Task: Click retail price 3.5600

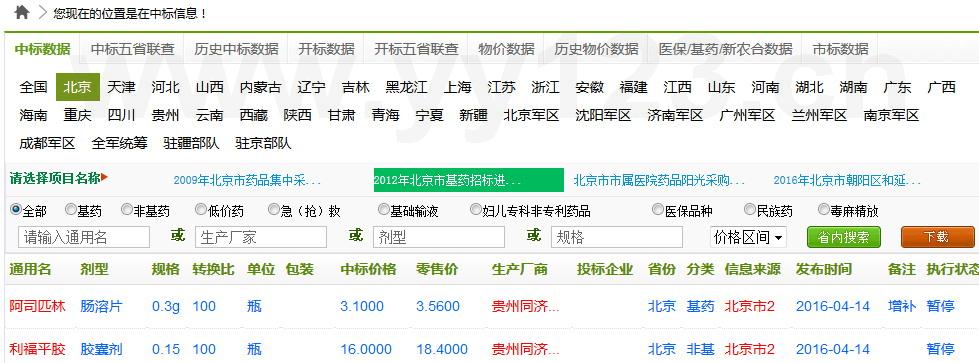Action: coord(438,307)
